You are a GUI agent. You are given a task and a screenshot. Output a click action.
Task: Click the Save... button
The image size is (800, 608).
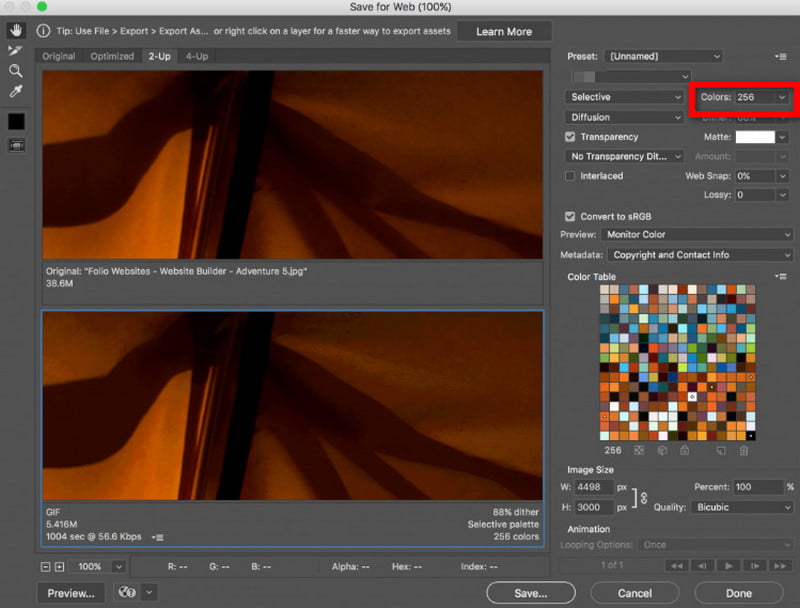[531, 593]
